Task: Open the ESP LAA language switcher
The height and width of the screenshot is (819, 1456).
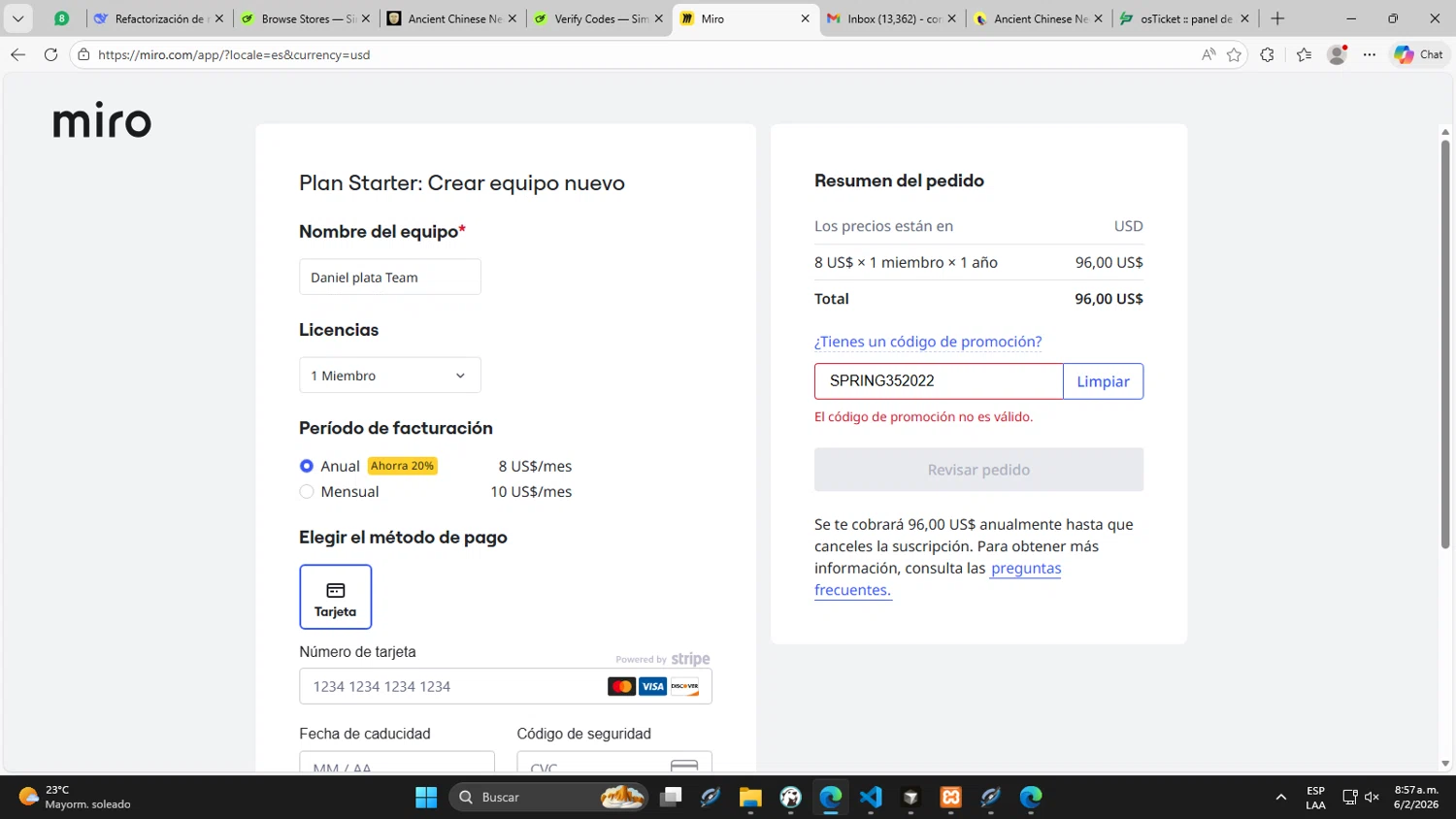Action: (x=1315, y=797)
